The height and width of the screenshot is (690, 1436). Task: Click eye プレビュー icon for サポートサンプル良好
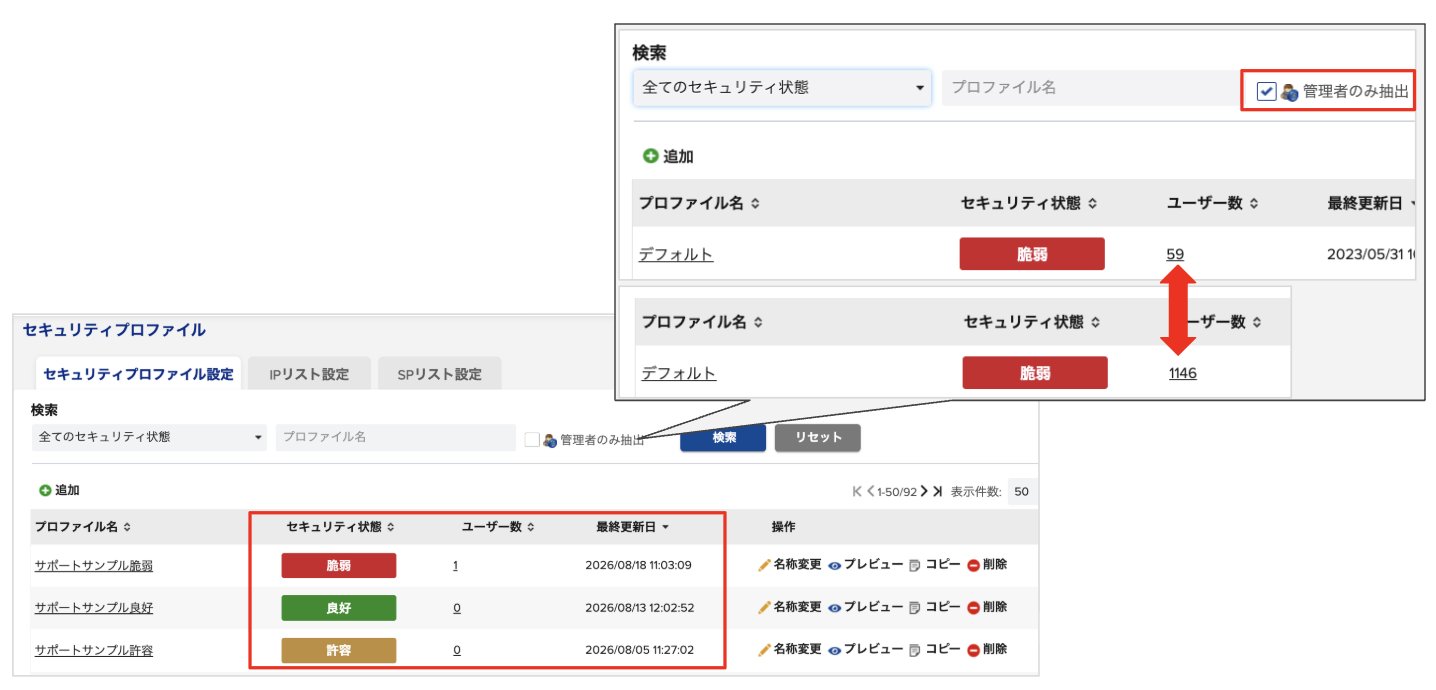[x=834, y=608]
